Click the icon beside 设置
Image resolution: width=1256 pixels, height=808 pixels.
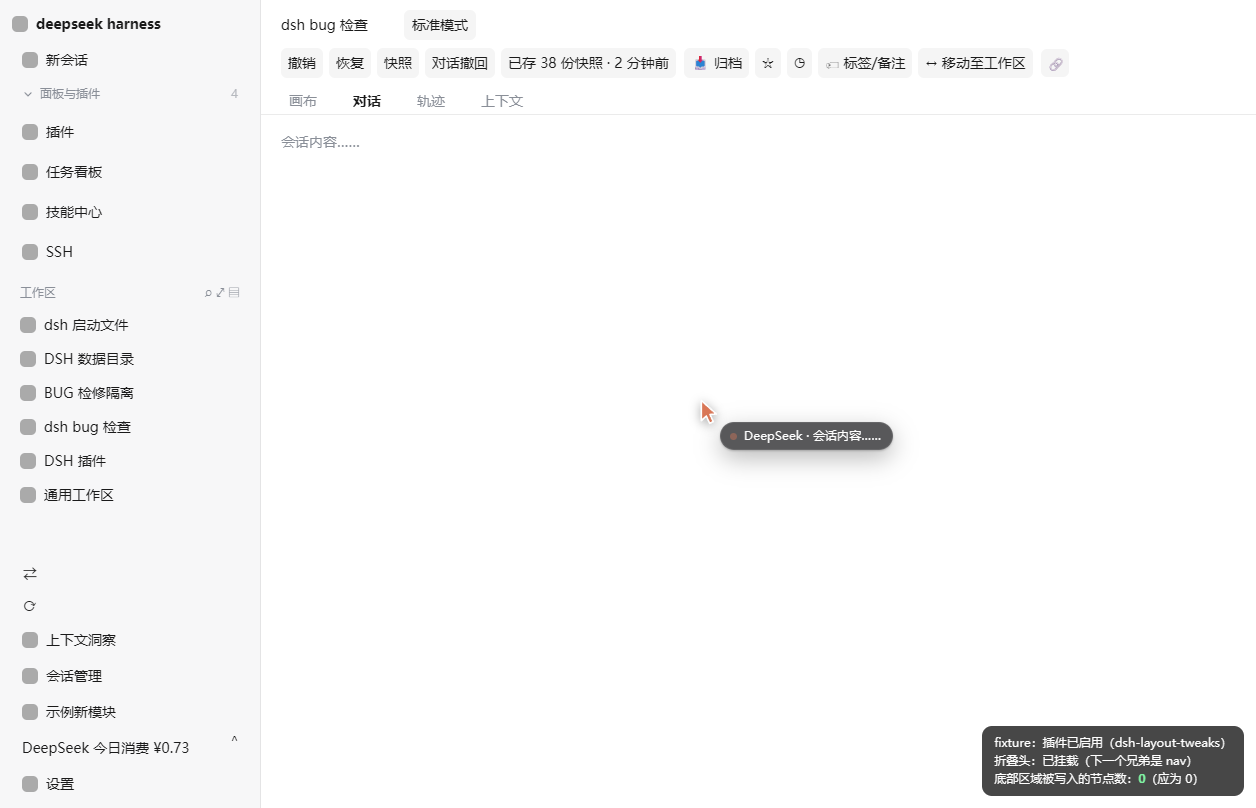point(30,784)
